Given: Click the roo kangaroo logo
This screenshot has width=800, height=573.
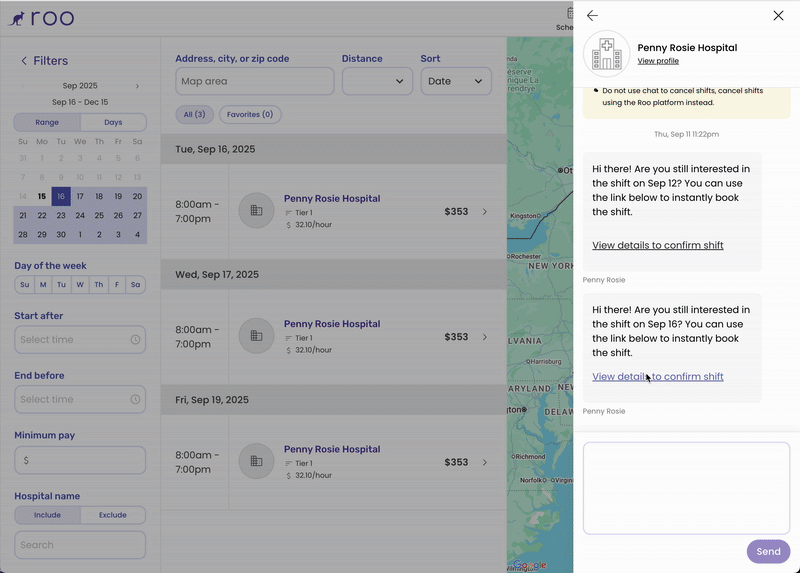Looking at the screenshot, I should tap(41, 18).
